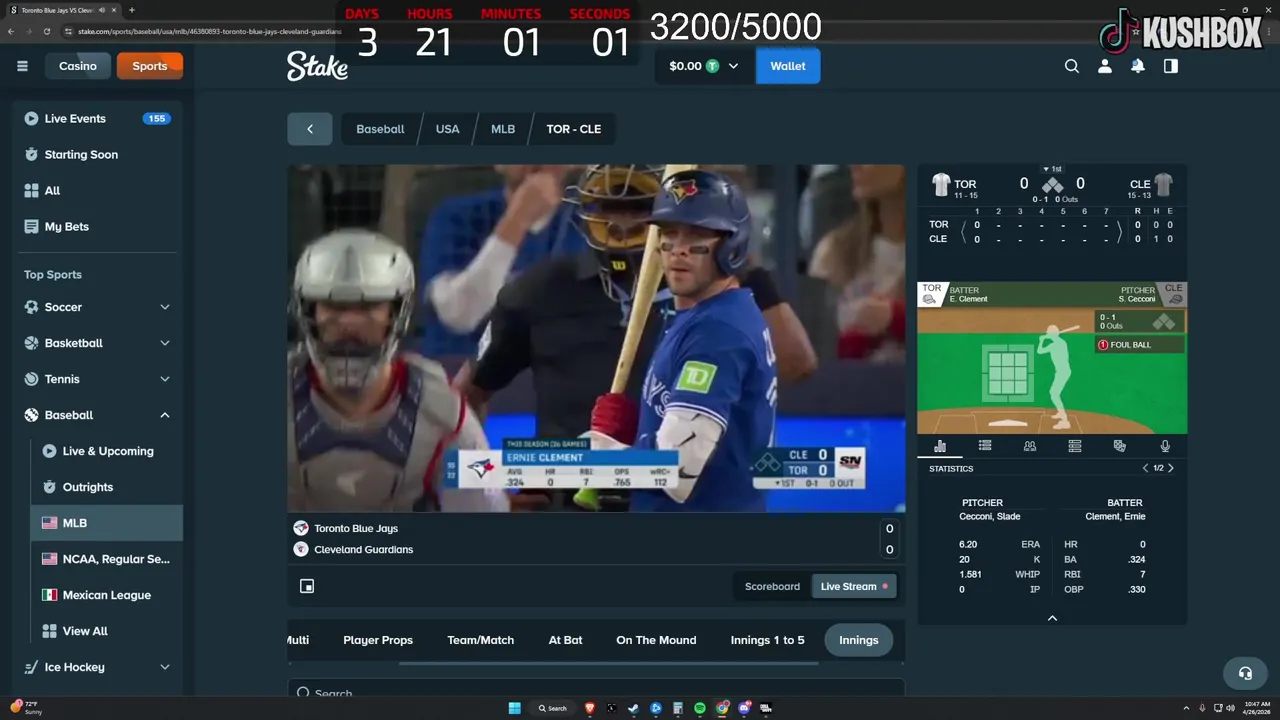Select the Innings 1 to 5 tab

(768, 640)
